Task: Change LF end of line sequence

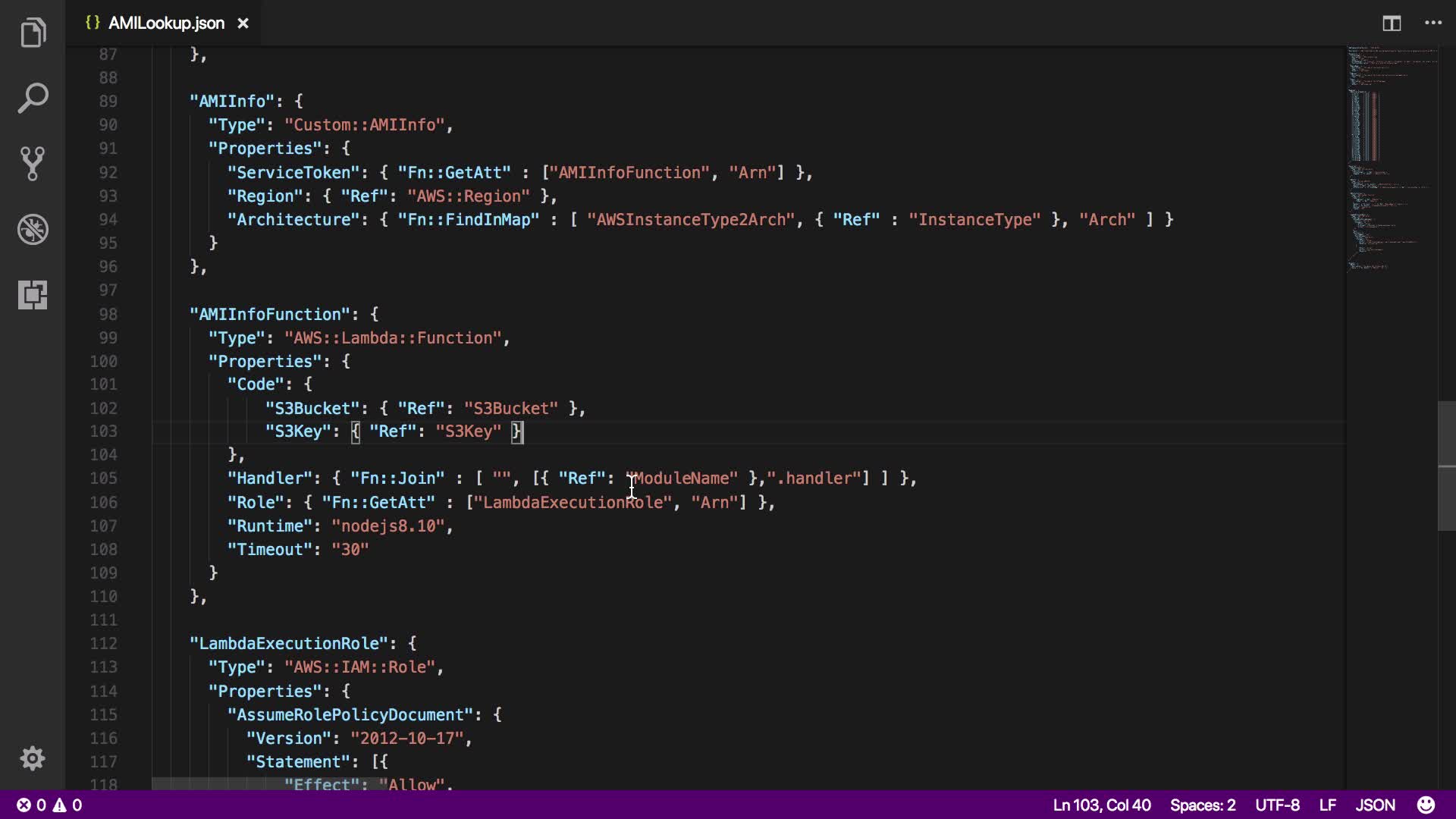Action: pos(1327,805)
